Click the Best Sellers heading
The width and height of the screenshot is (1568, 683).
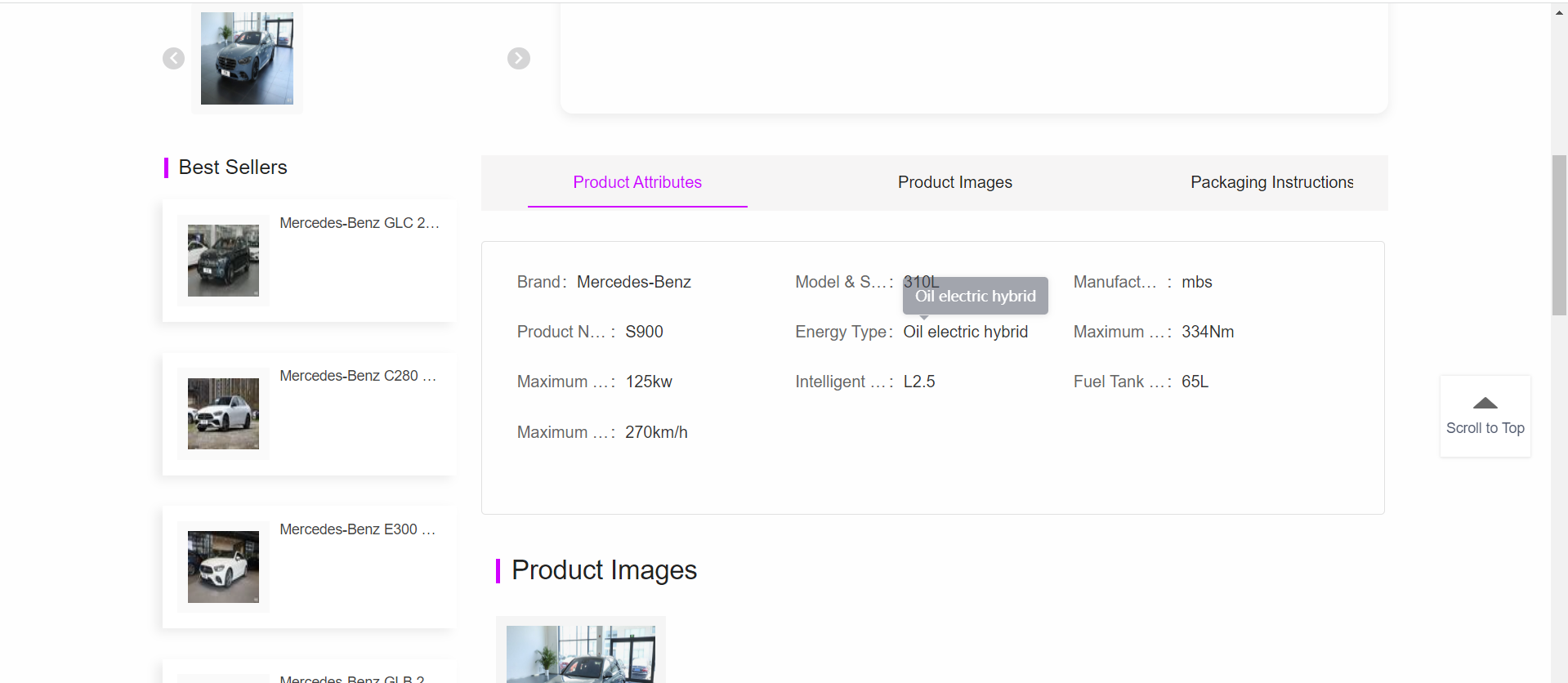(233, 167)
